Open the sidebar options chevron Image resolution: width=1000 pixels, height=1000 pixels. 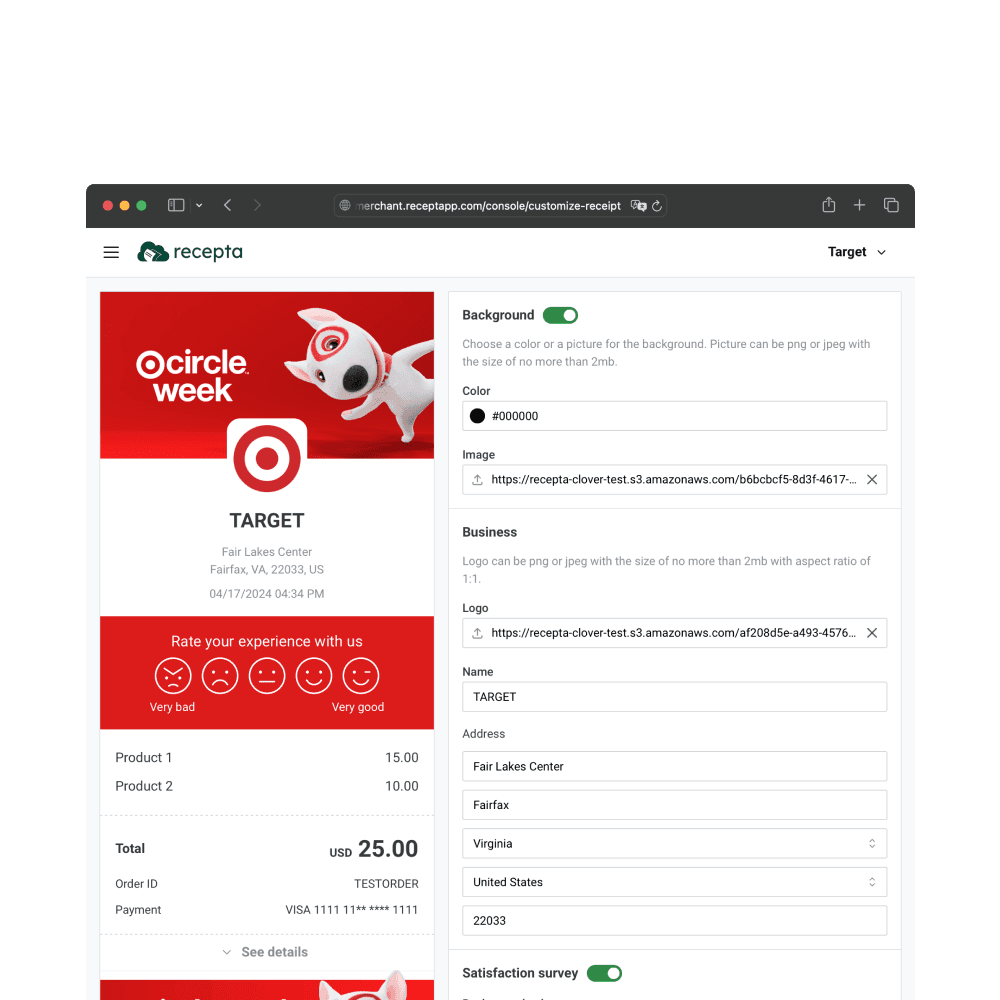click(199, 205)
